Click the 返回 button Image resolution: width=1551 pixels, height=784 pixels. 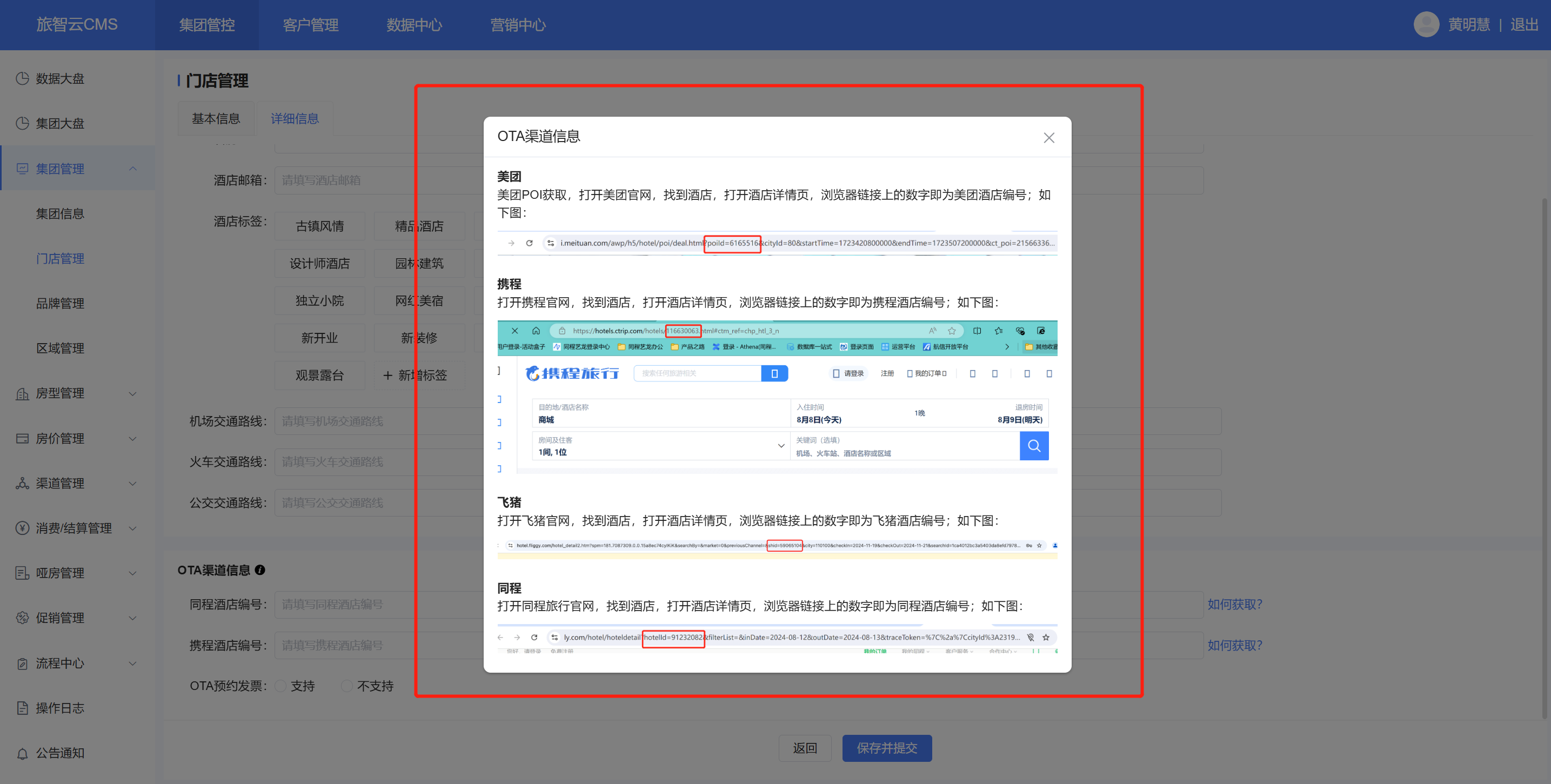click(805, 748)
